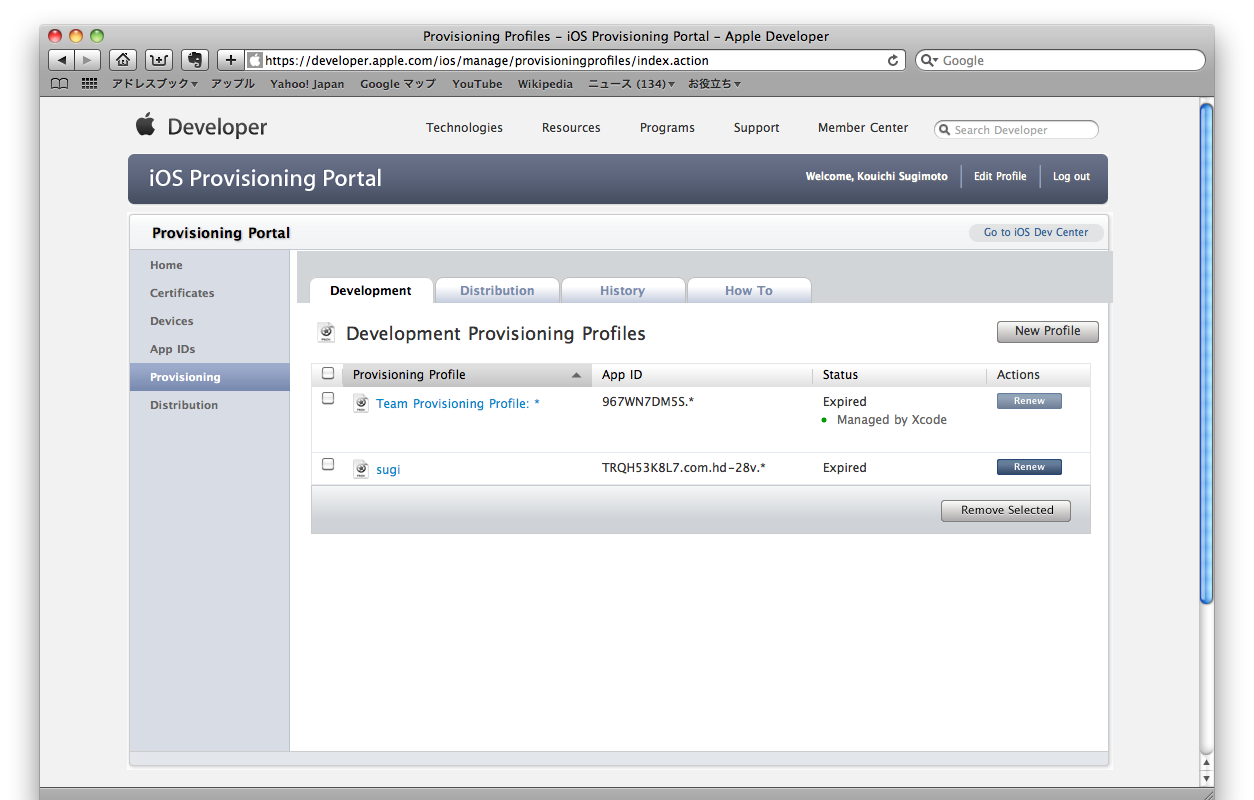This screenshot has width=1254, height=800.
Task: Check the Team Provisioning Profile checkbox
Action: coord(328,398)
